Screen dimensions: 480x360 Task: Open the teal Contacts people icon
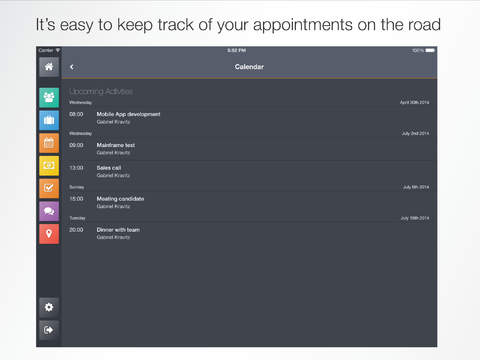(x=49, y=97)
